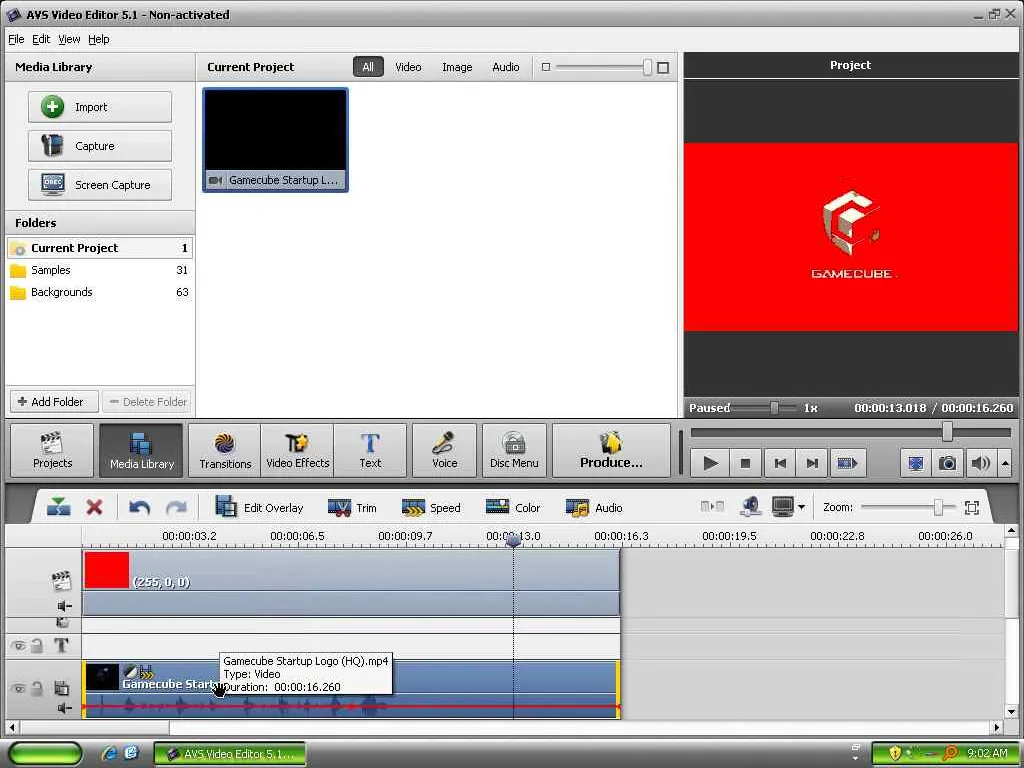Screen dimensions: 1024x768
Task: Click the small thumbnails icon left of the size slider
Action: [x=546, y=67]
